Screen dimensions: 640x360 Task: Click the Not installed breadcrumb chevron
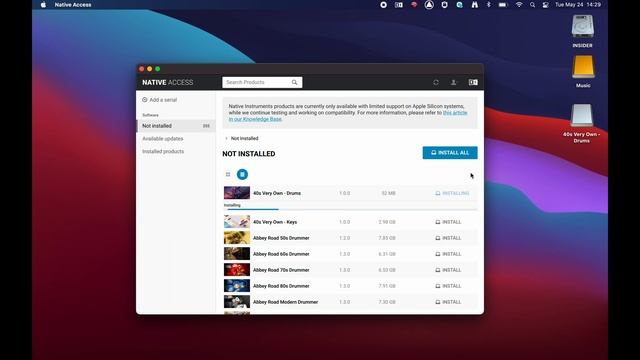(227, 138)
